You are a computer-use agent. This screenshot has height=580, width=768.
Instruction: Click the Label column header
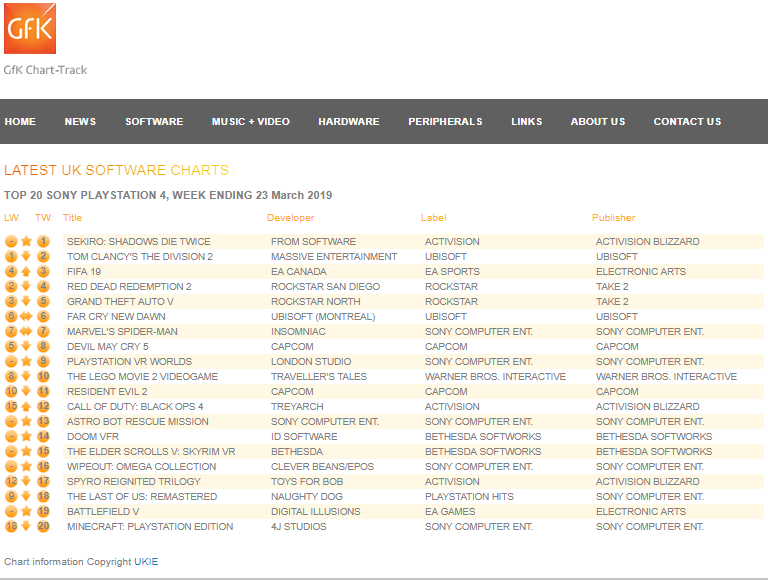click(x=433, y=218)
